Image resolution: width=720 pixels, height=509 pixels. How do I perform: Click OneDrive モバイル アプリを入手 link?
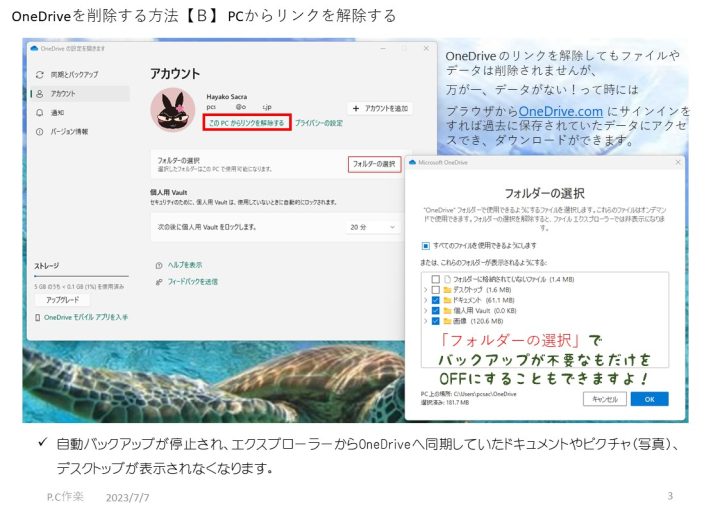point(86,317)
